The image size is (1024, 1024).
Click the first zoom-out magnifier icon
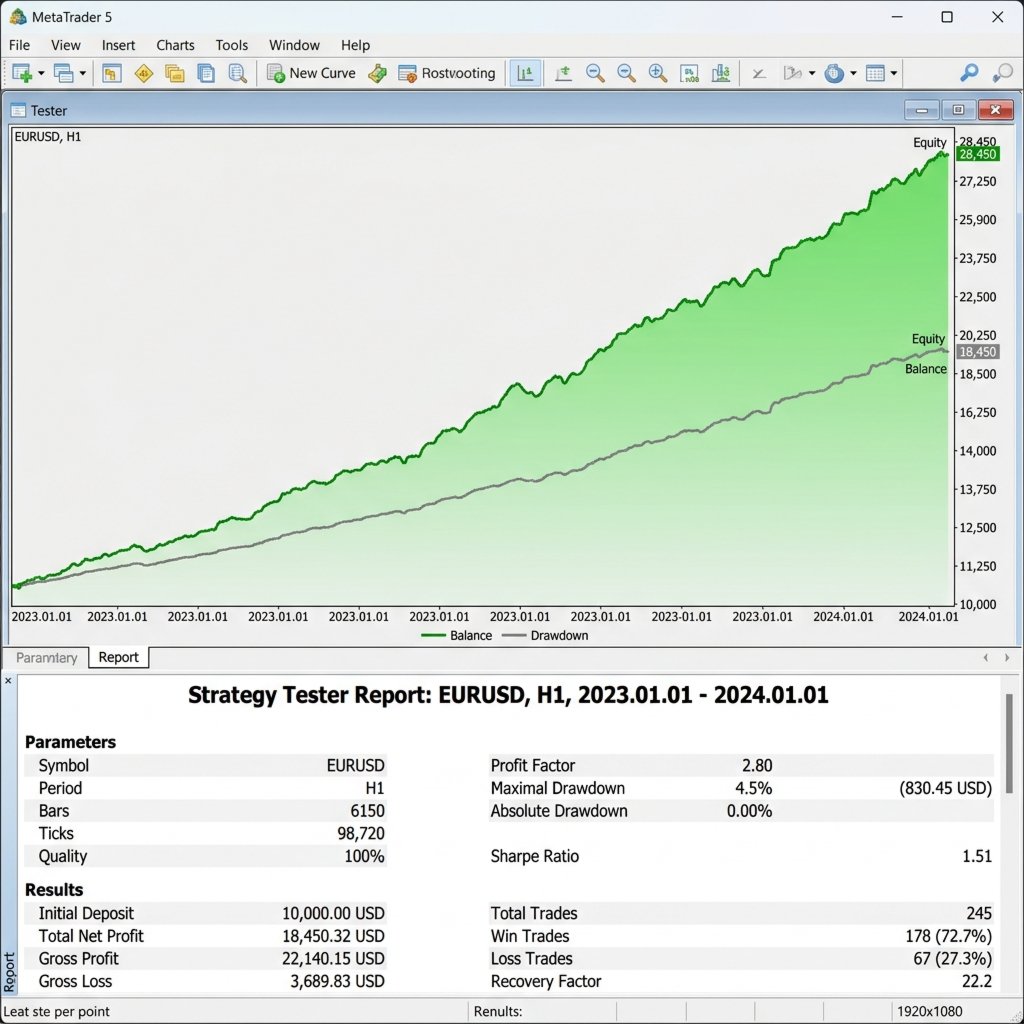pos(595,73)
